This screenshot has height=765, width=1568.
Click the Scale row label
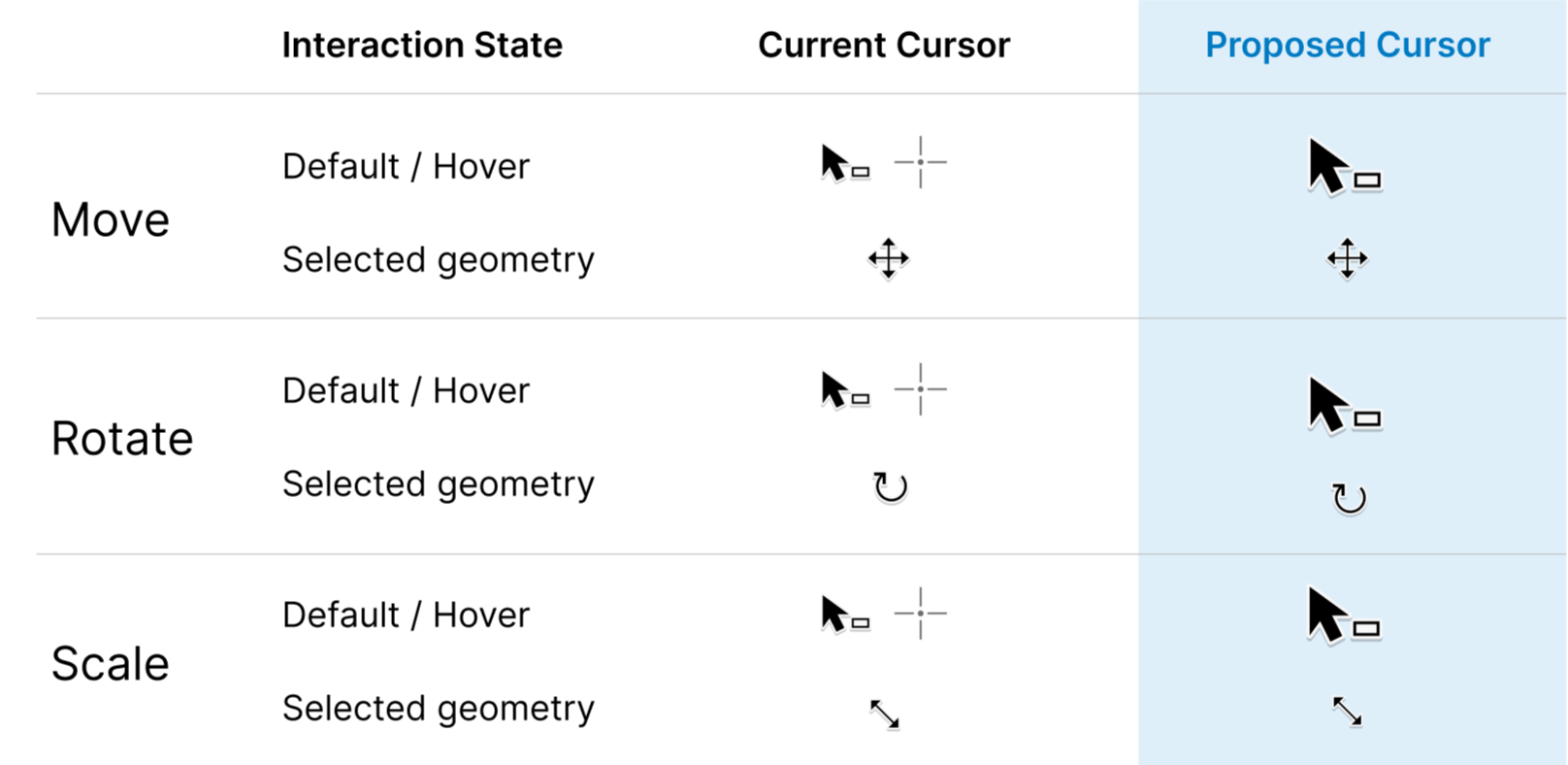[x=111, y=664]
